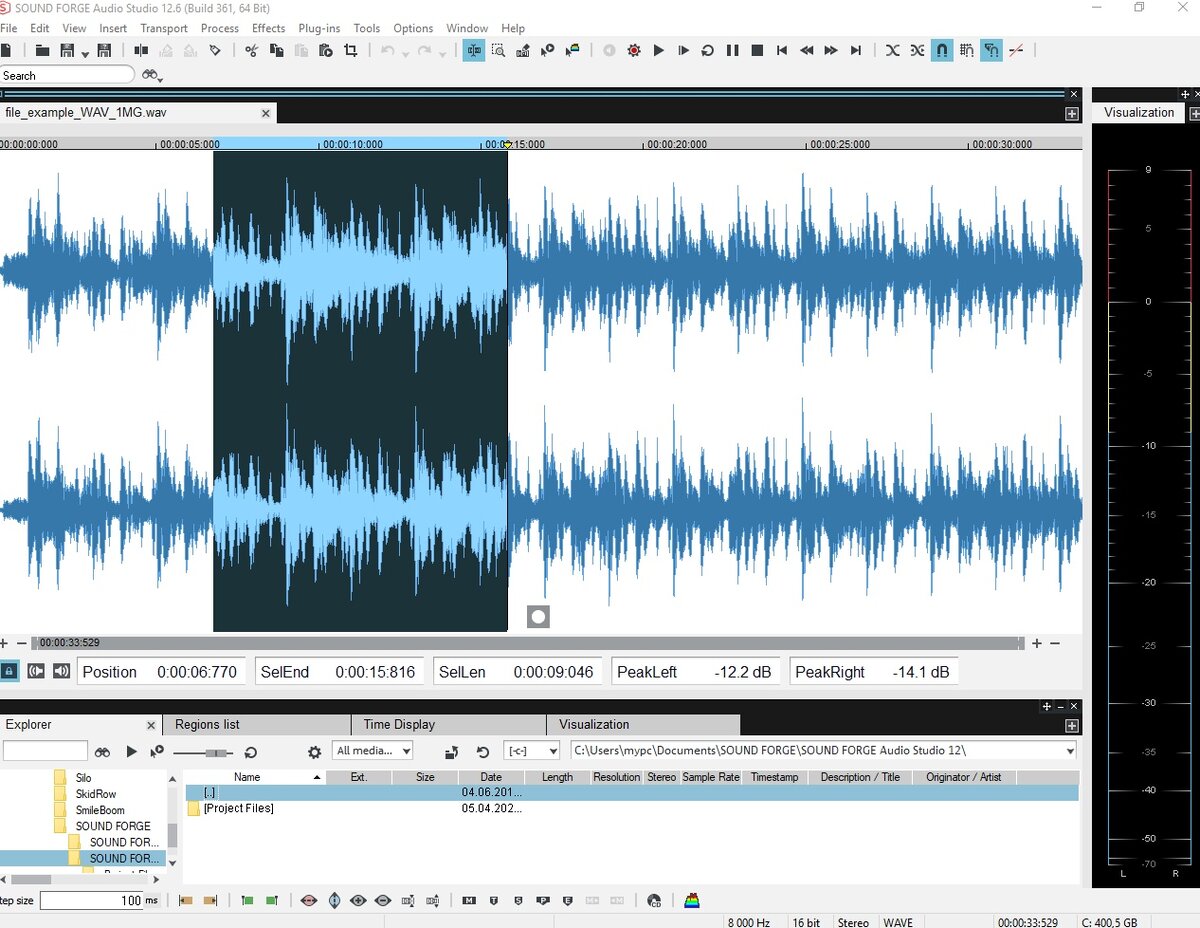Click the Stop button
The height and width of the screenshot is (928, 1200).
[x=757, y=50]
